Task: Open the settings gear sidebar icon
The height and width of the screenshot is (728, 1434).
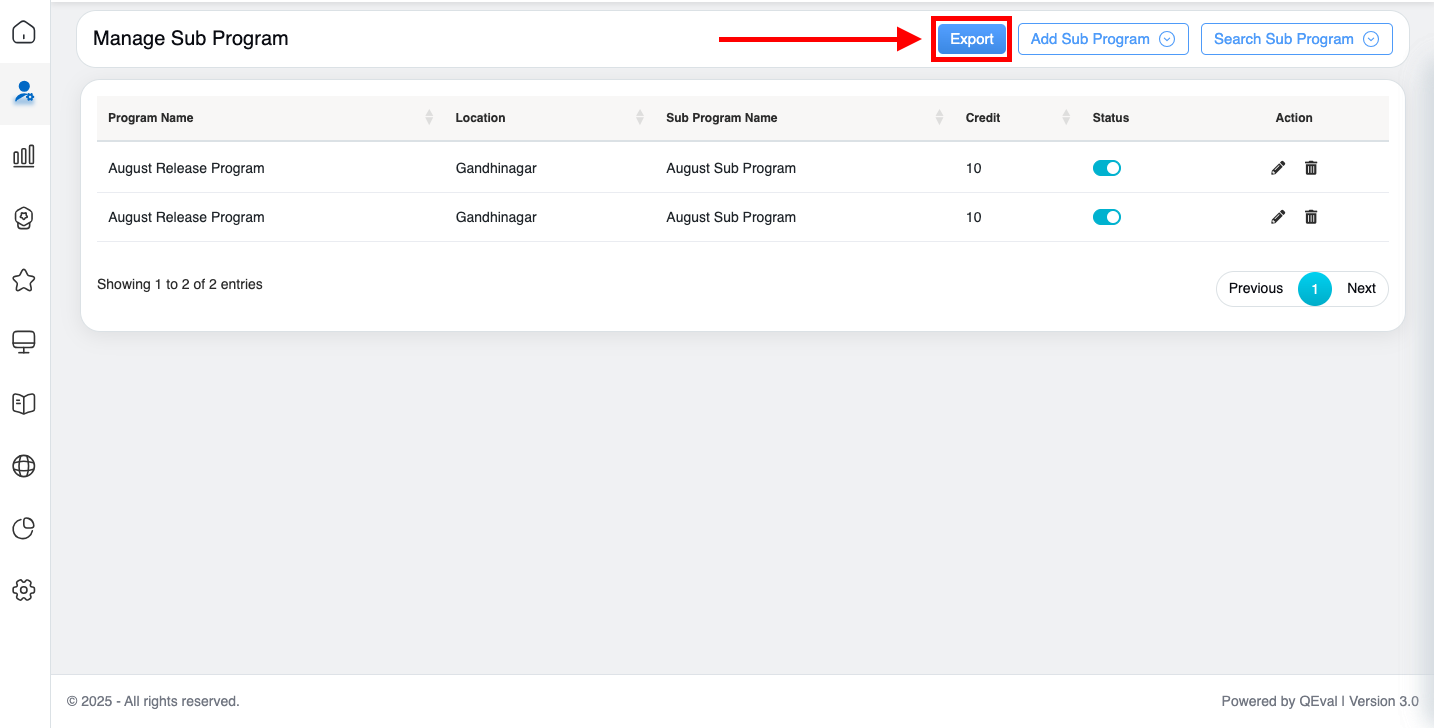Action: [x=24, y=590]
